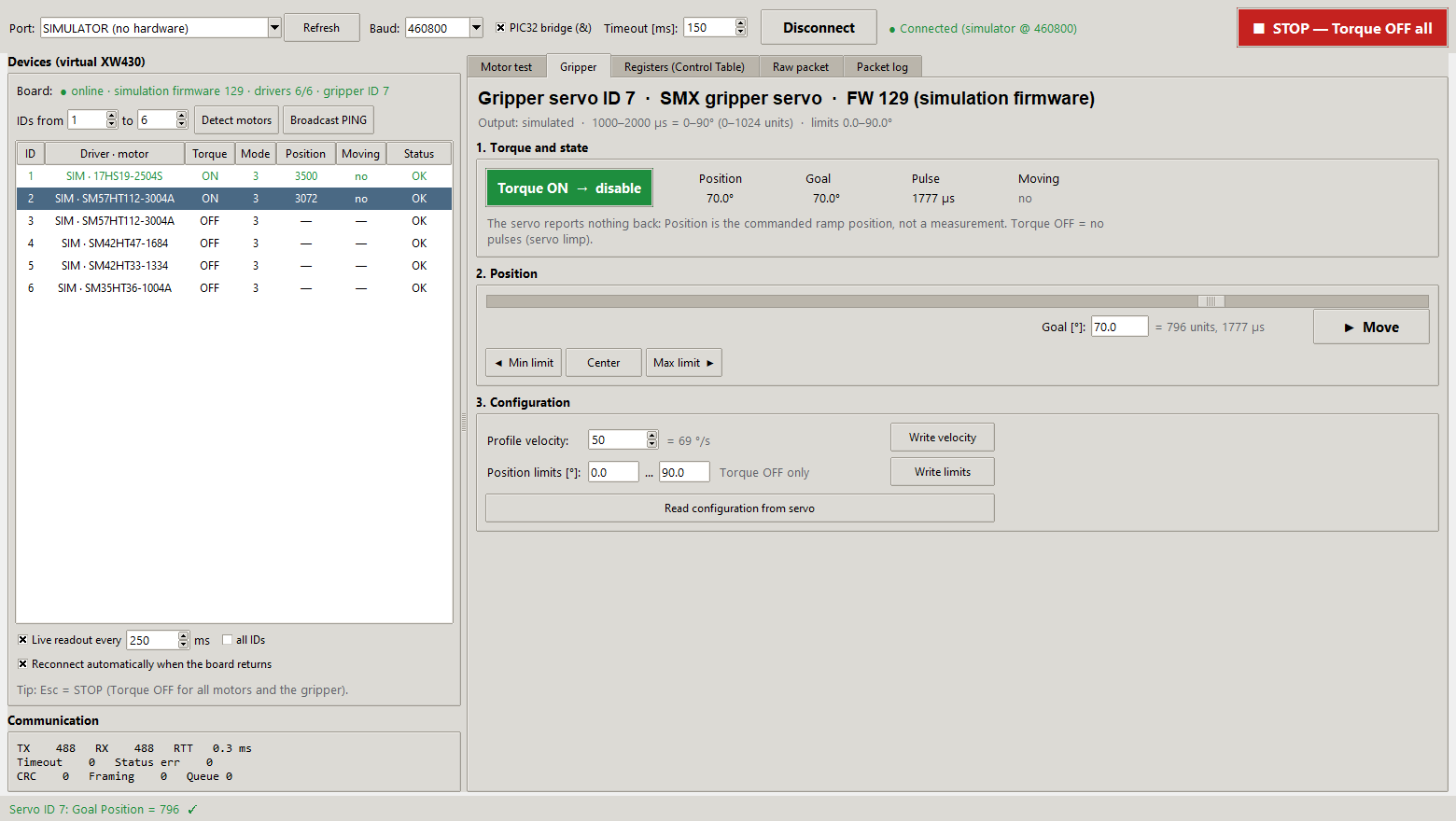
Task: Open the Baud rate dropdown arrow
Action: (x=476, y=28)
